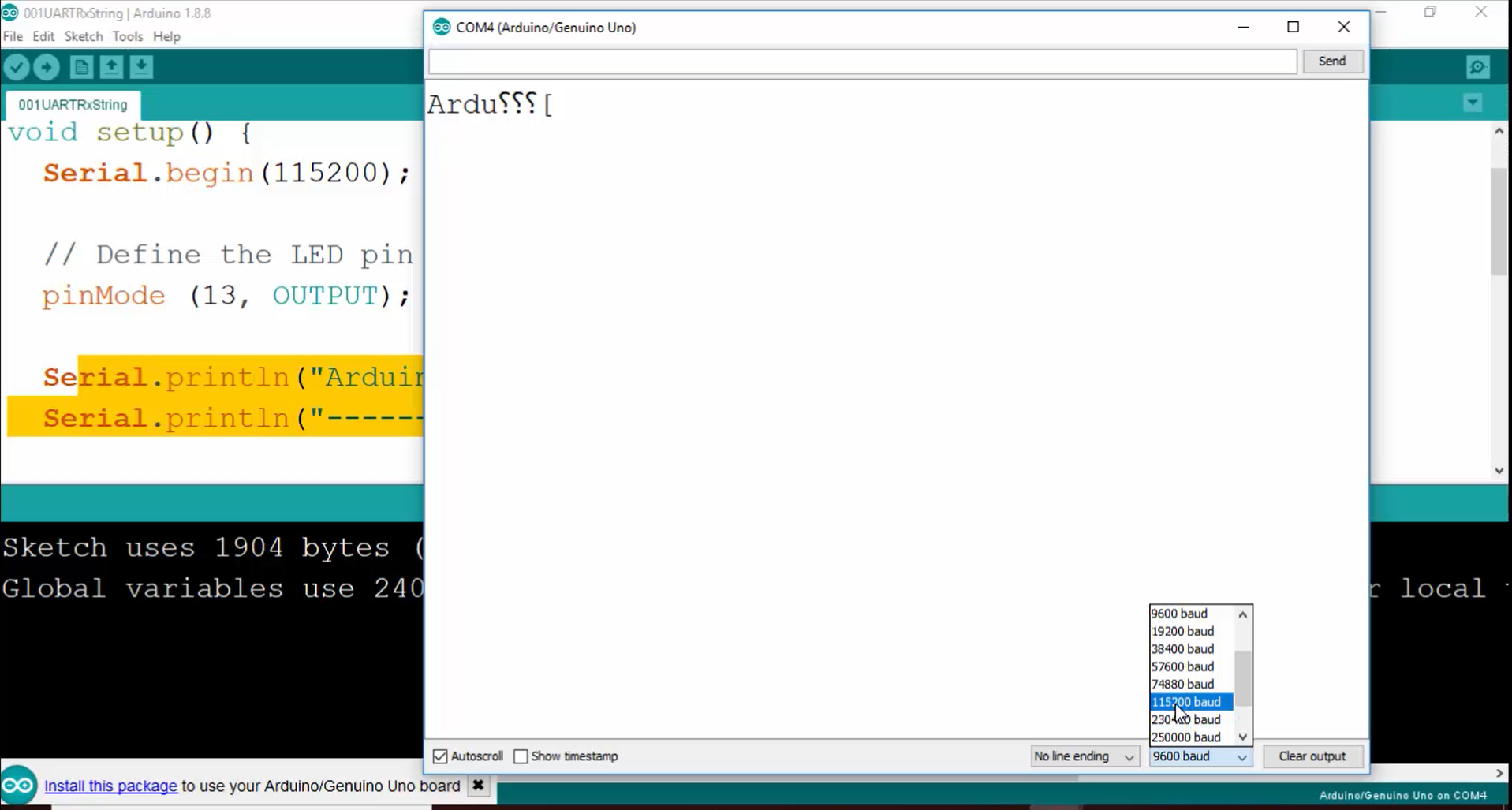Click the Verify sketch checkmark icon

click(x=17, y=67)
